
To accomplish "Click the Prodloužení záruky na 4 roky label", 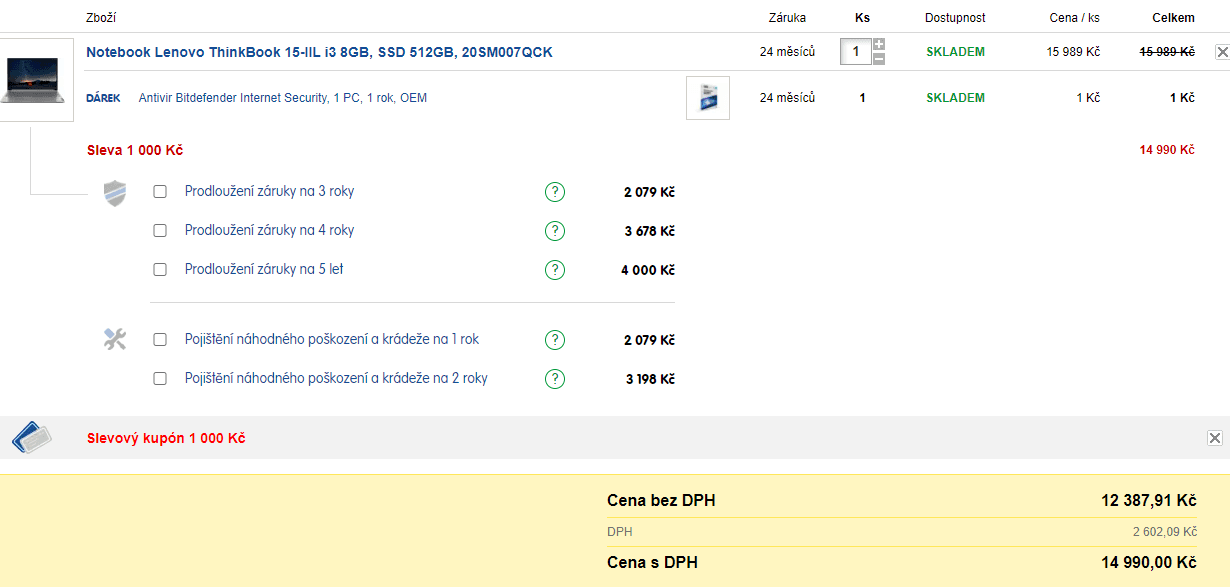I will coord(269,230).
